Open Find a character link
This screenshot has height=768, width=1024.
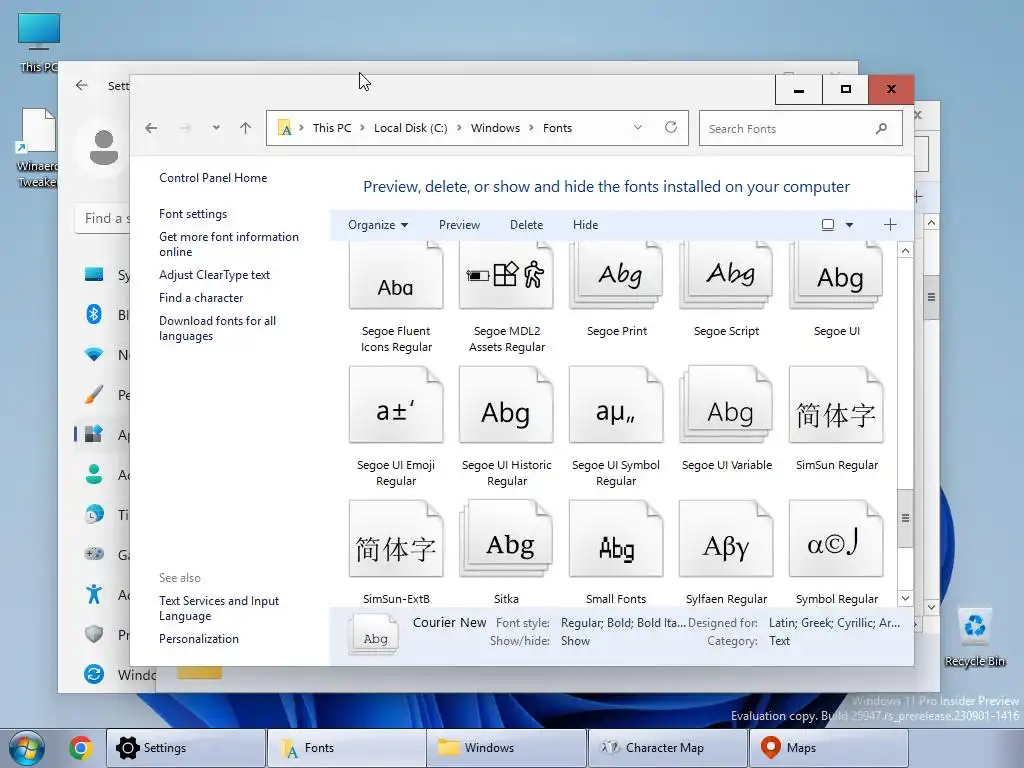[200, 298]
